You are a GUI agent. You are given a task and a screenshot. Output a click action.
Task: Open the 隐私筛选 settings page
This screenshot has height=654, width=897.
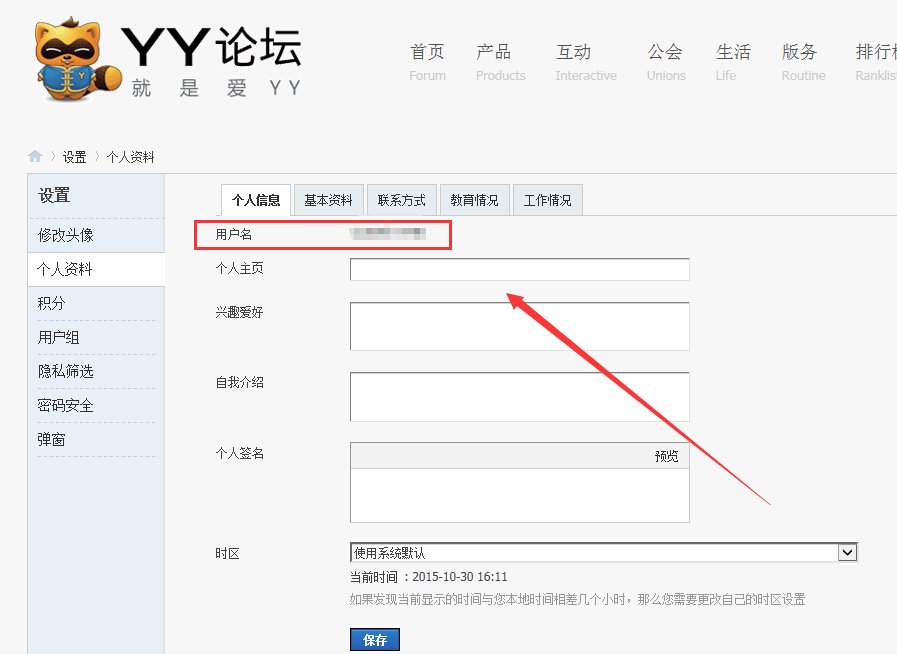(89, 371)
